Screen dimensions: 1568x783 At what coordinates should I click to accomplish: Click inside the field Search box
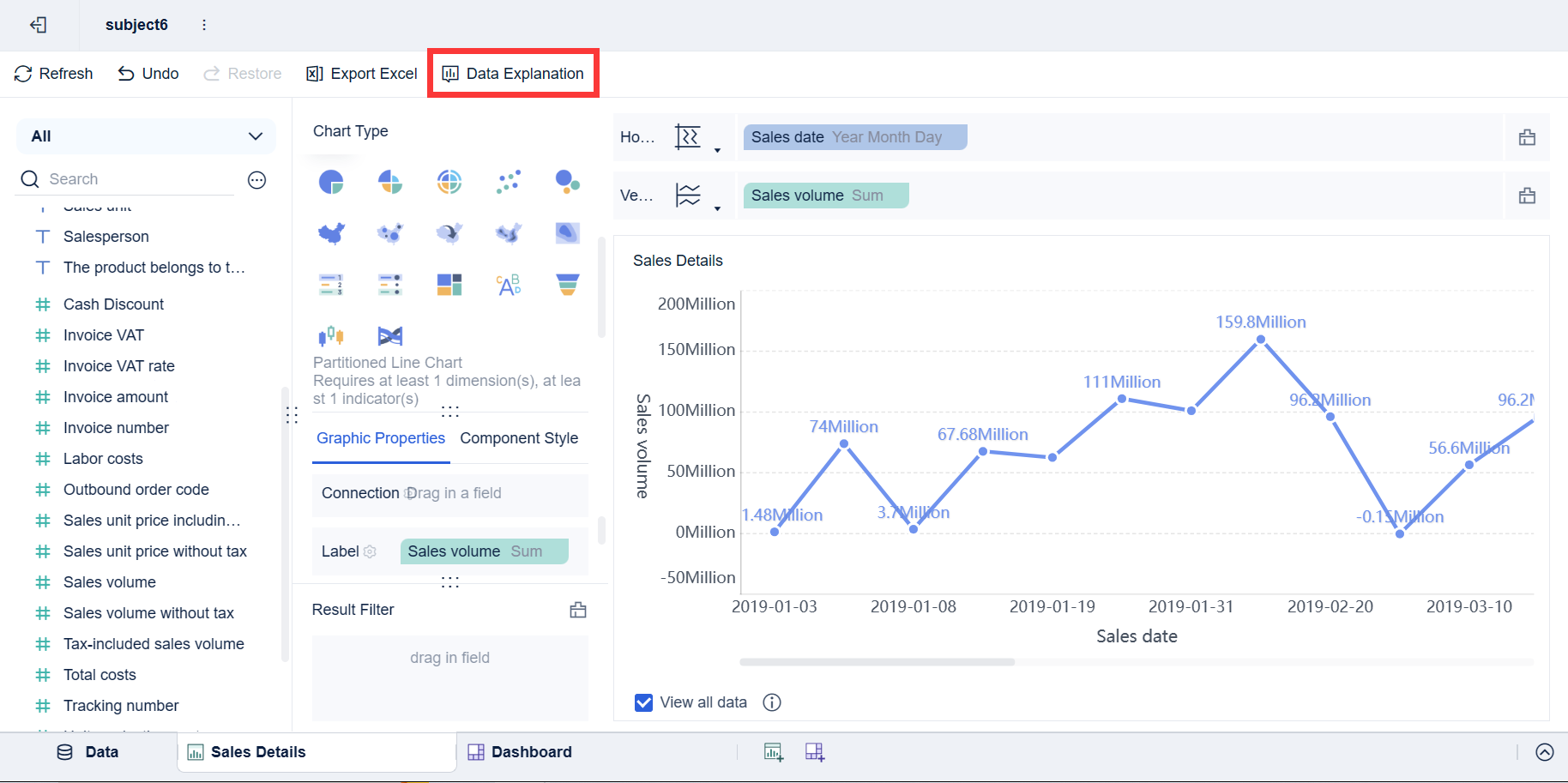pos(129,178)
